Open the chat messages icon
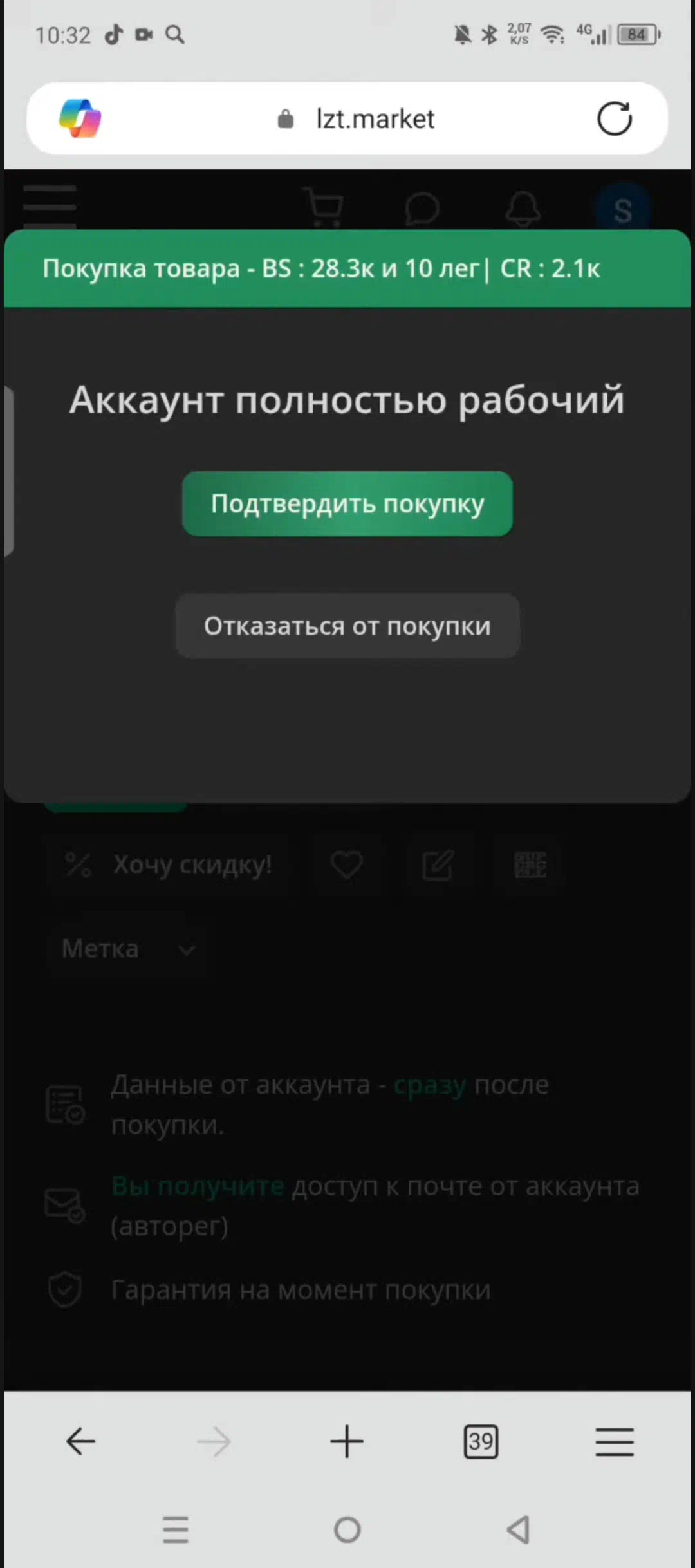695x1568 pixels. 422,209
